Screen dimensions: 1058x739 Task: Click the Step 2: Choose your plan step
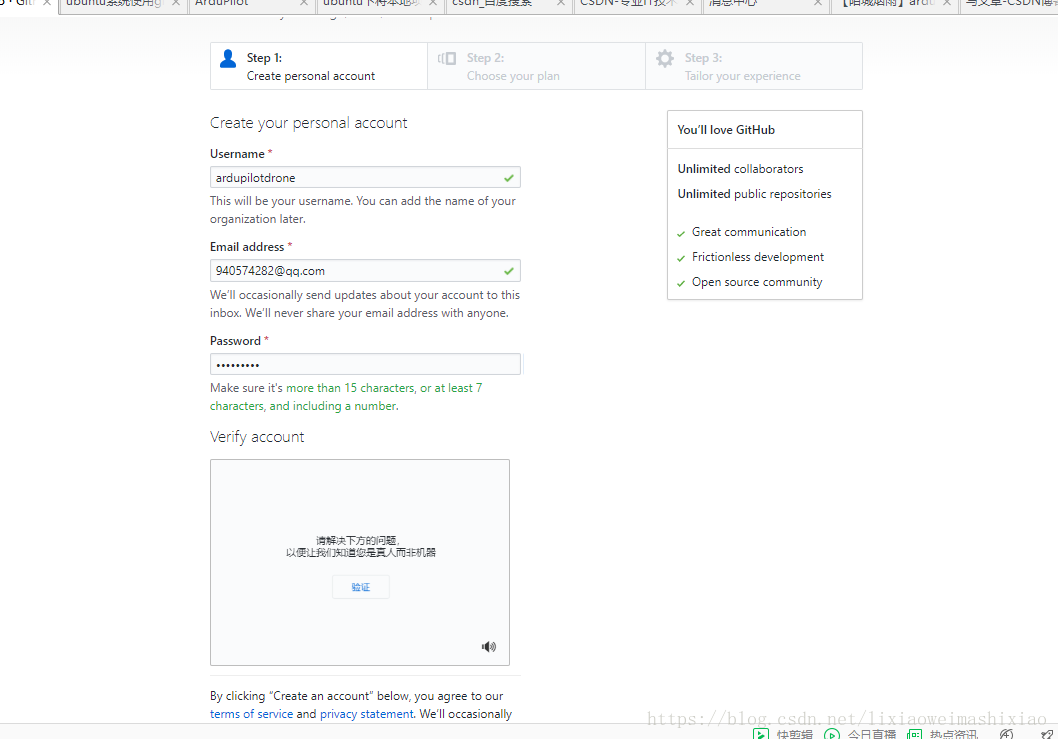coord(536,66)
